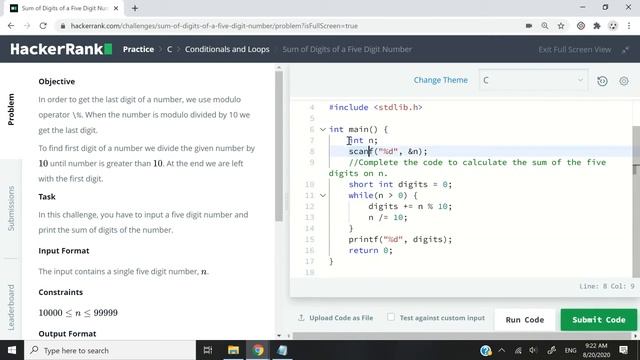Click the ENG language indicator

click(570, 350)
